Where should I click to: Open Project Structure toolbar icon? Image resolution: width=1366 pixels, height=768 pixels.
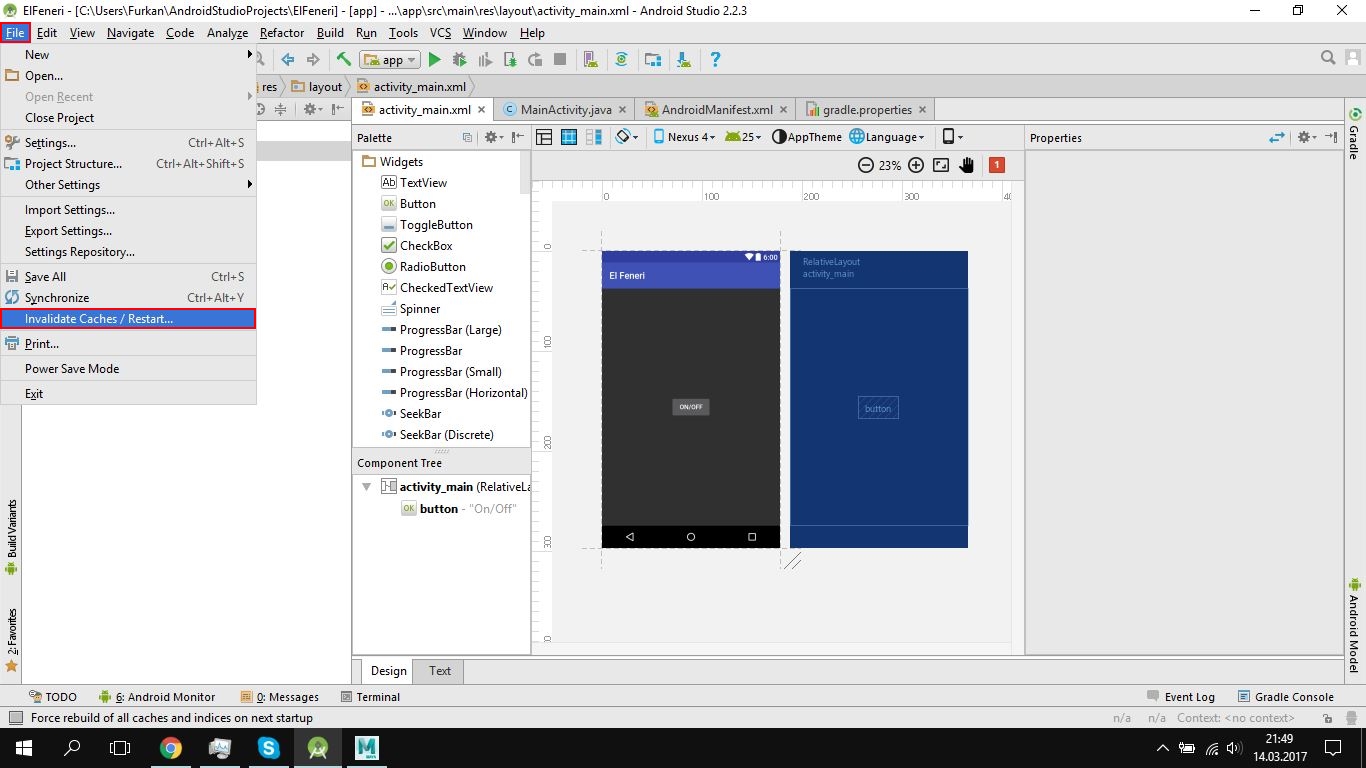coord(653,59)
